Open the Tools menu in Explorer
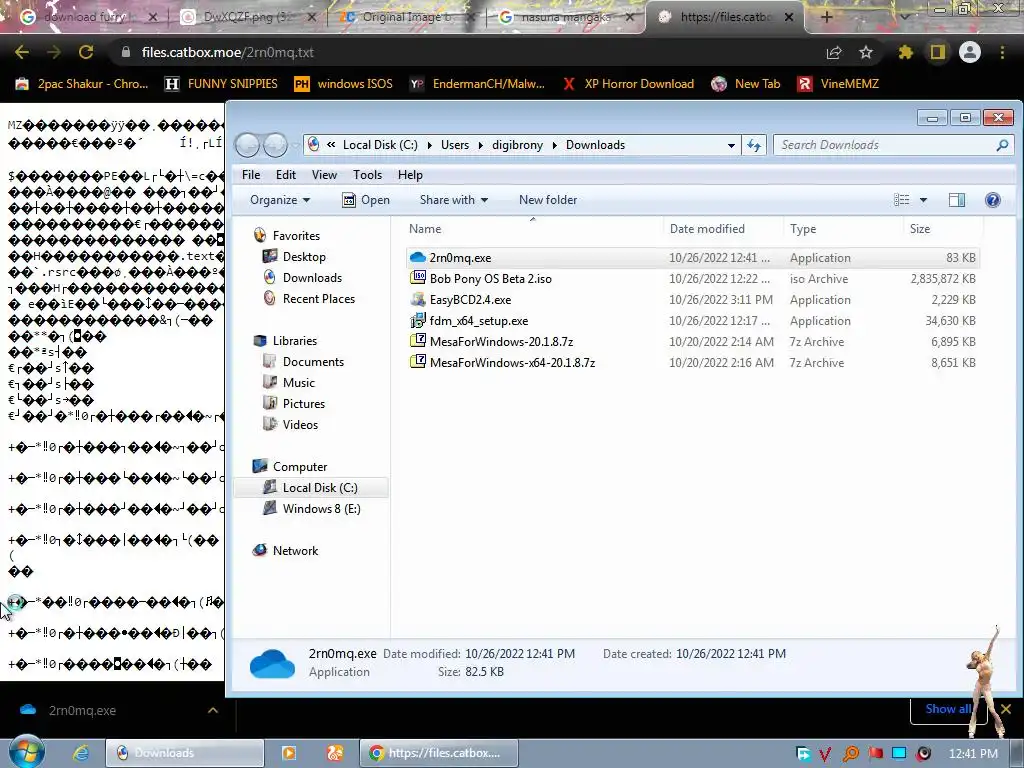 pyautogui.click(x=367, y=174)
